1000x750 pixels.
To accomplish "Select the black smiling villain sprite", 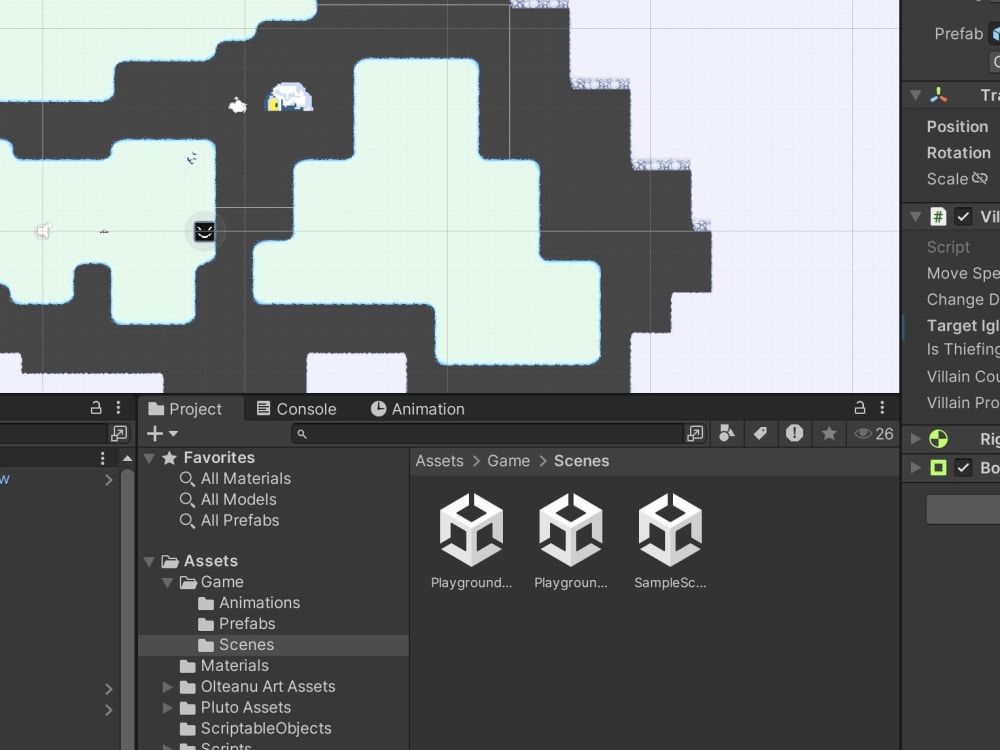I will click(x=204, y=231).
